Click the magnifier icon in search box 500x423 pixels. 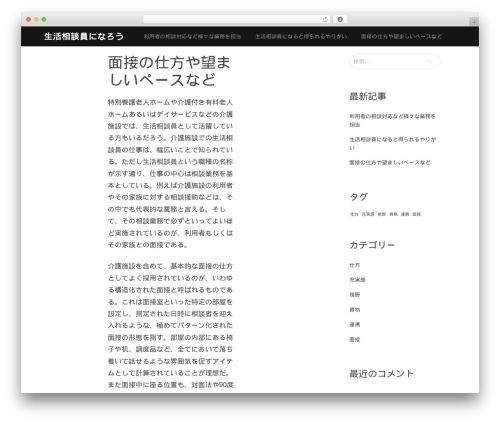(430, 61)
